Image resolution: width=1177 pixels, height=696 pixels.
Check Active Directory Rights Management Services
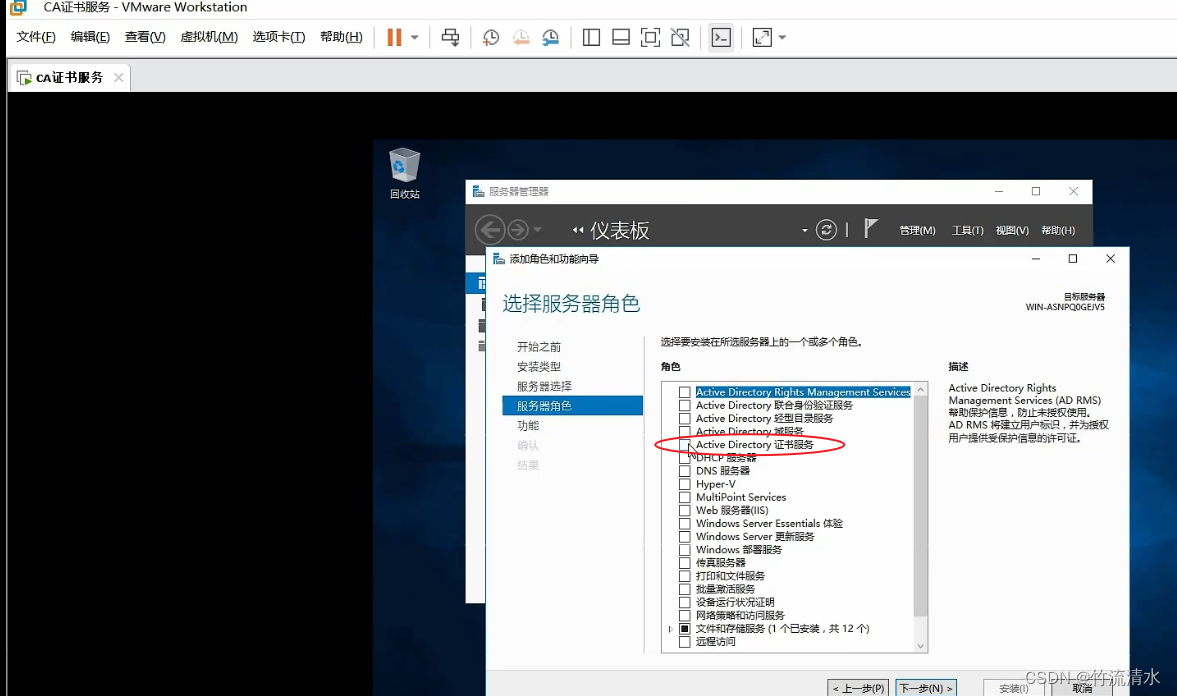click(685, 392)
